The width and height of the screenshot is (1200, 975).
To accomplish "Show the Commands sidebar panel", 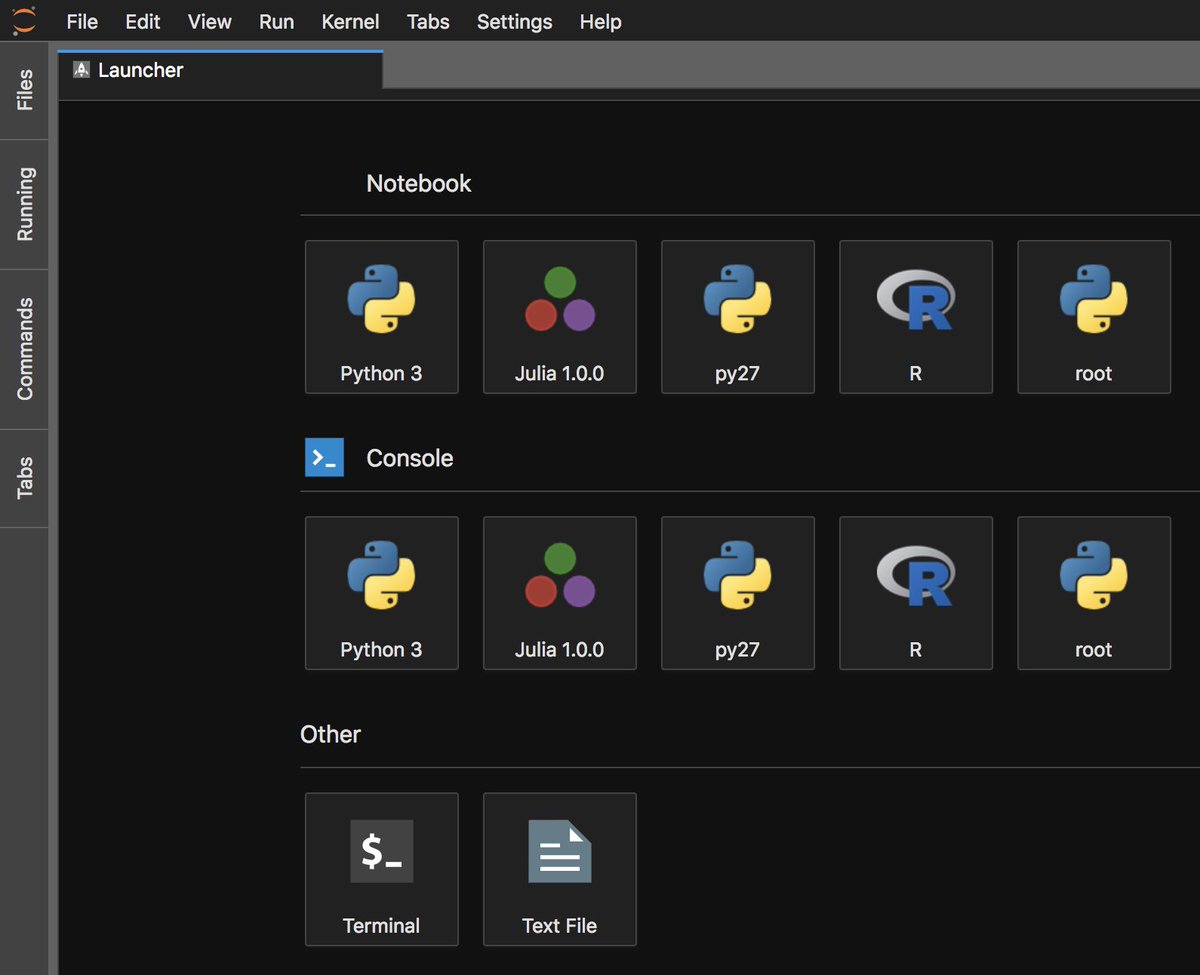I will pos(24,349).
